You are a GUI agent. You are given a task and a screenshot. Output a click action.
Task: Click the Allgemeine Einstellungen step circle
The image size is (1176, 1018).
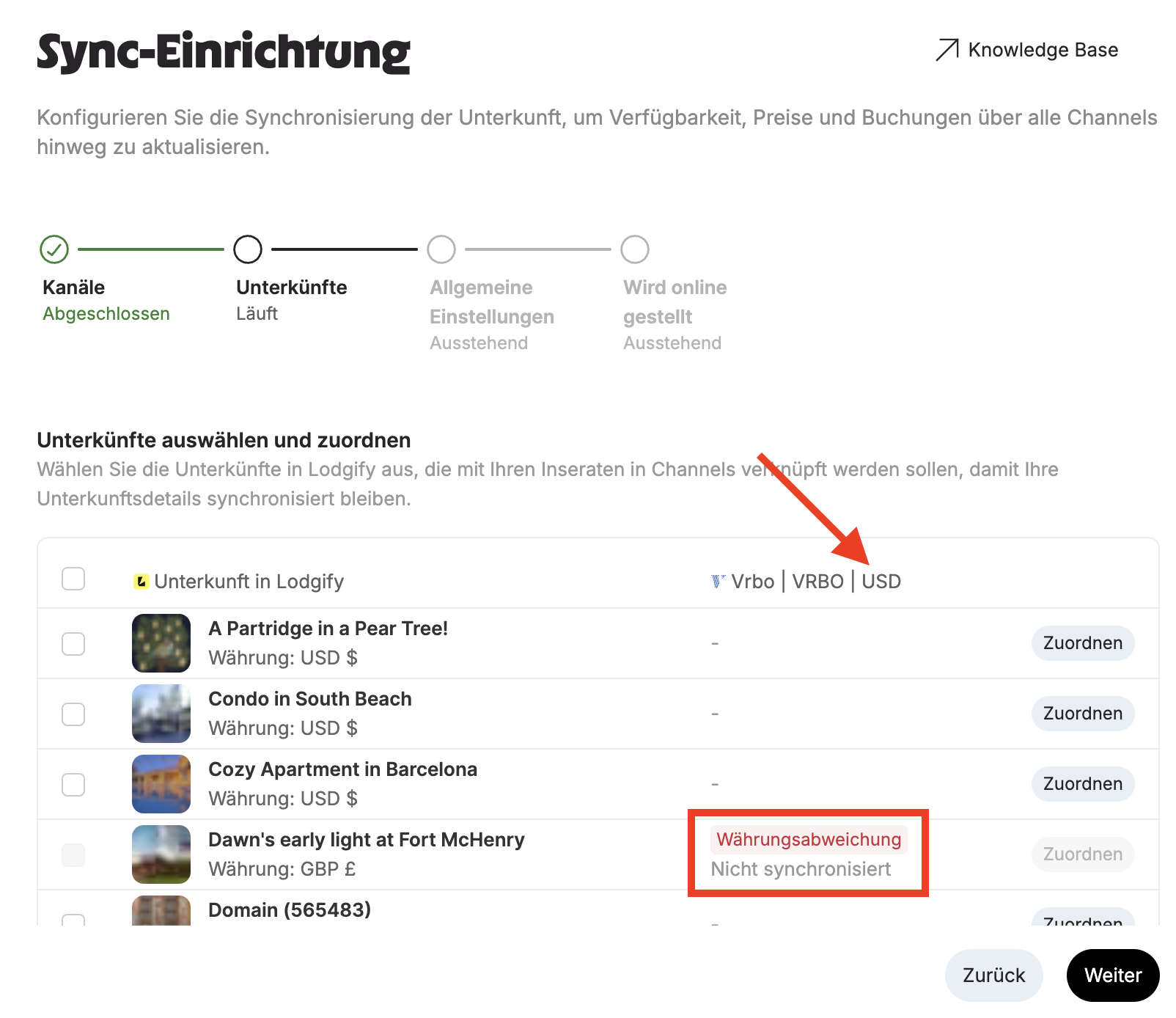[x=441, y=249]
